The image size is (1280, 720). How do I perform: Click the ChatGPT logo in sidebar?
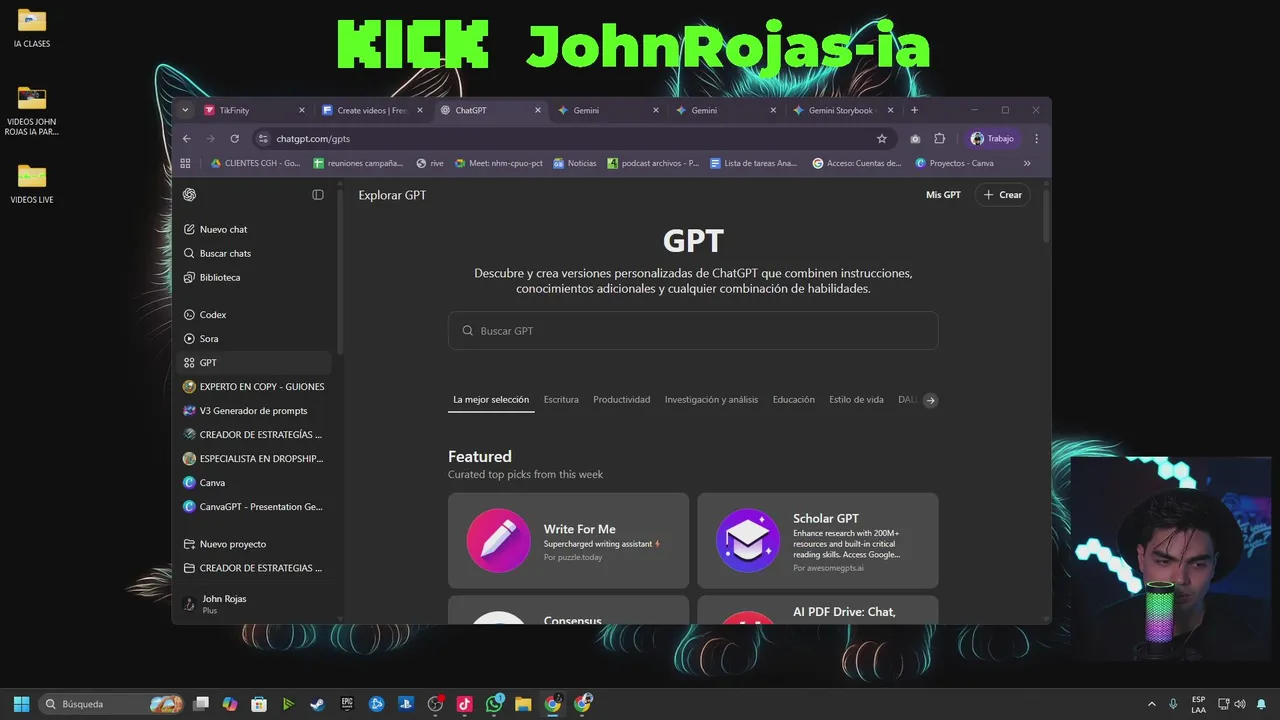(x=190, y=195)
